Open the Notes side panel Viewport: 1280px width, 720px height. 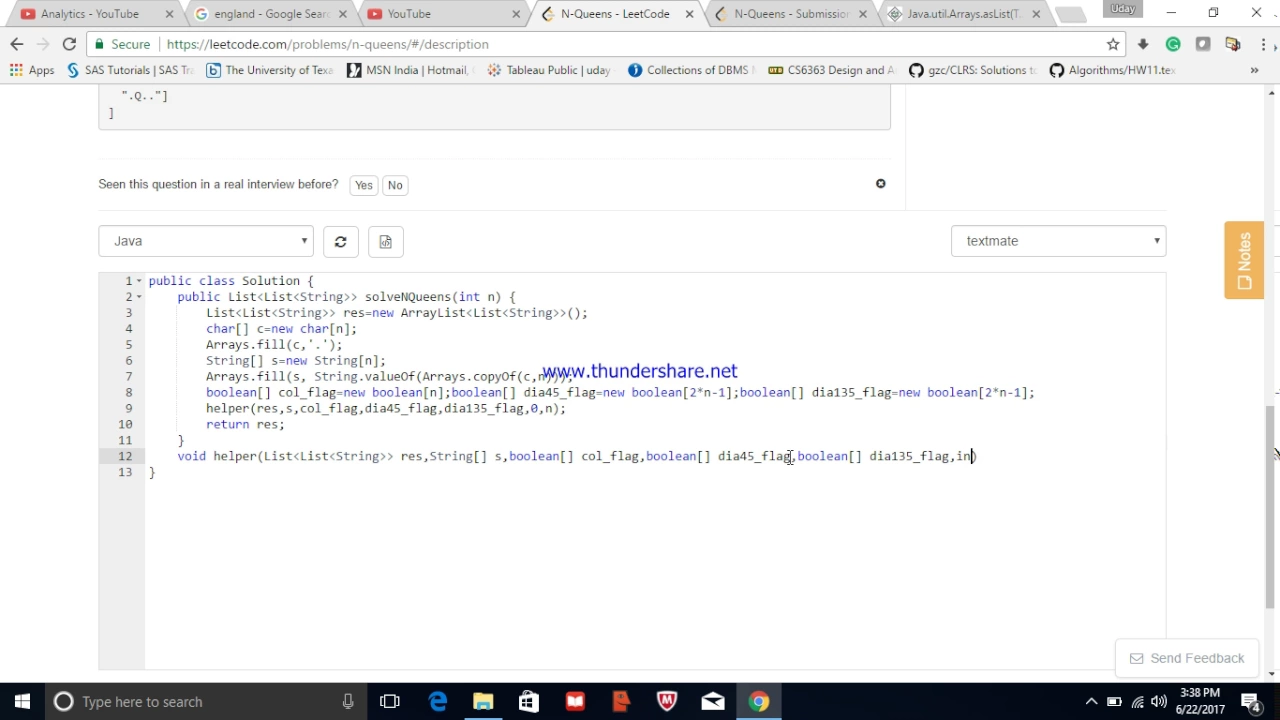(x=1244, y=260)
